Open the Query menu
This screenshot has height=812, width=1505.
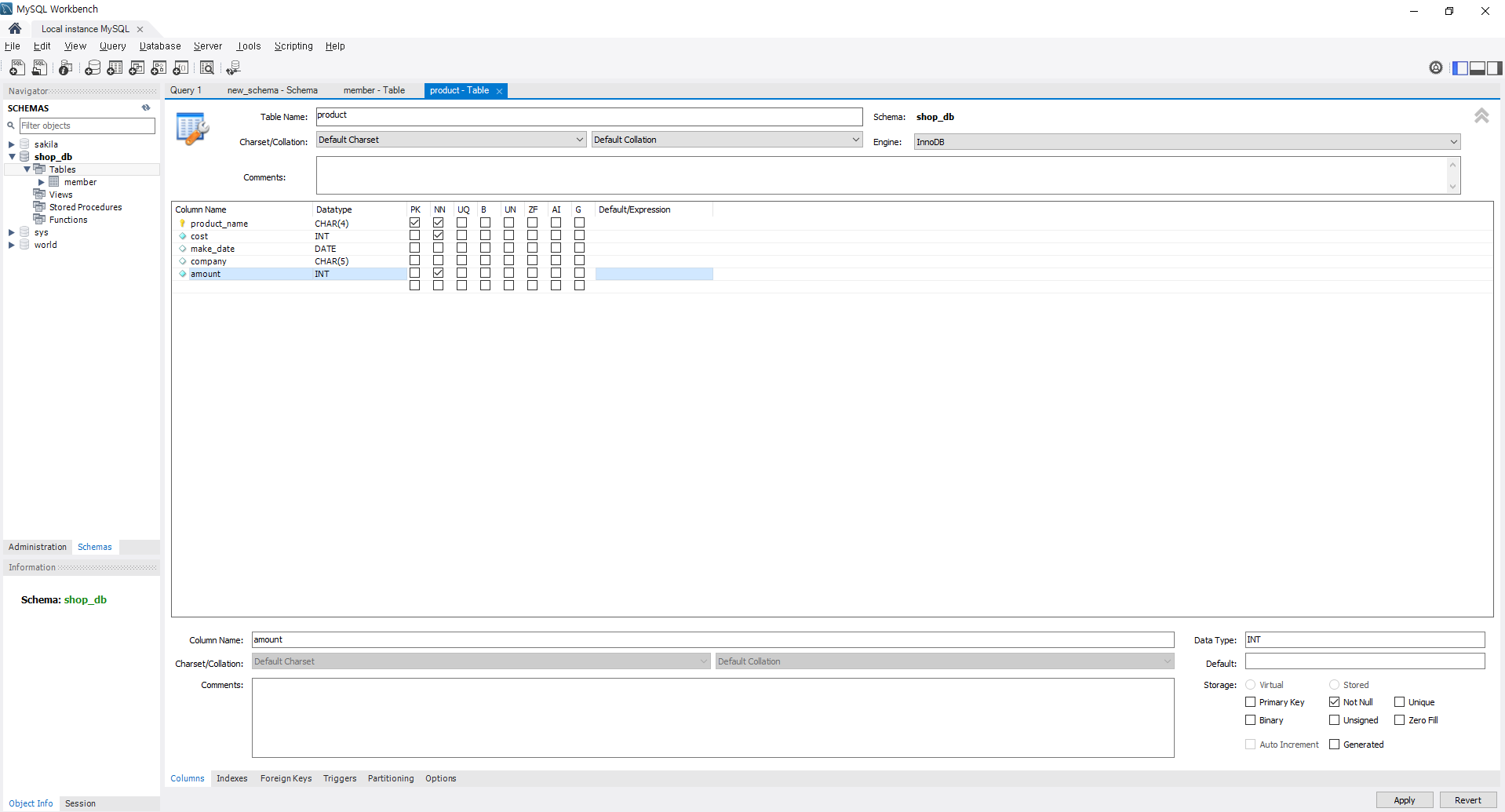(x=112, y=46)
